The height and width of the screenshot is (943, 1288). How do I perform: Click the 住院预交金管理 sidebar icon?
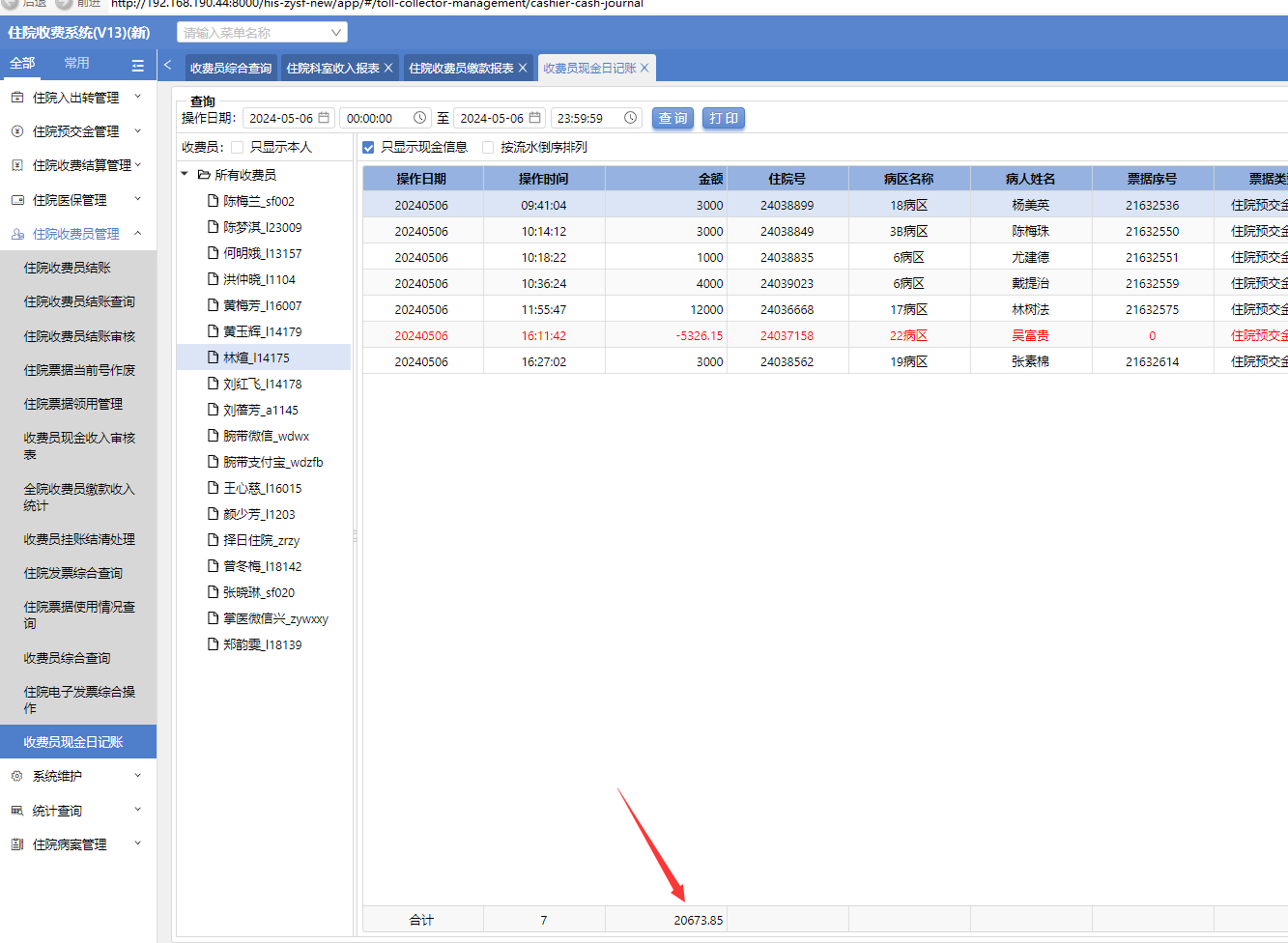coord(17,131)
